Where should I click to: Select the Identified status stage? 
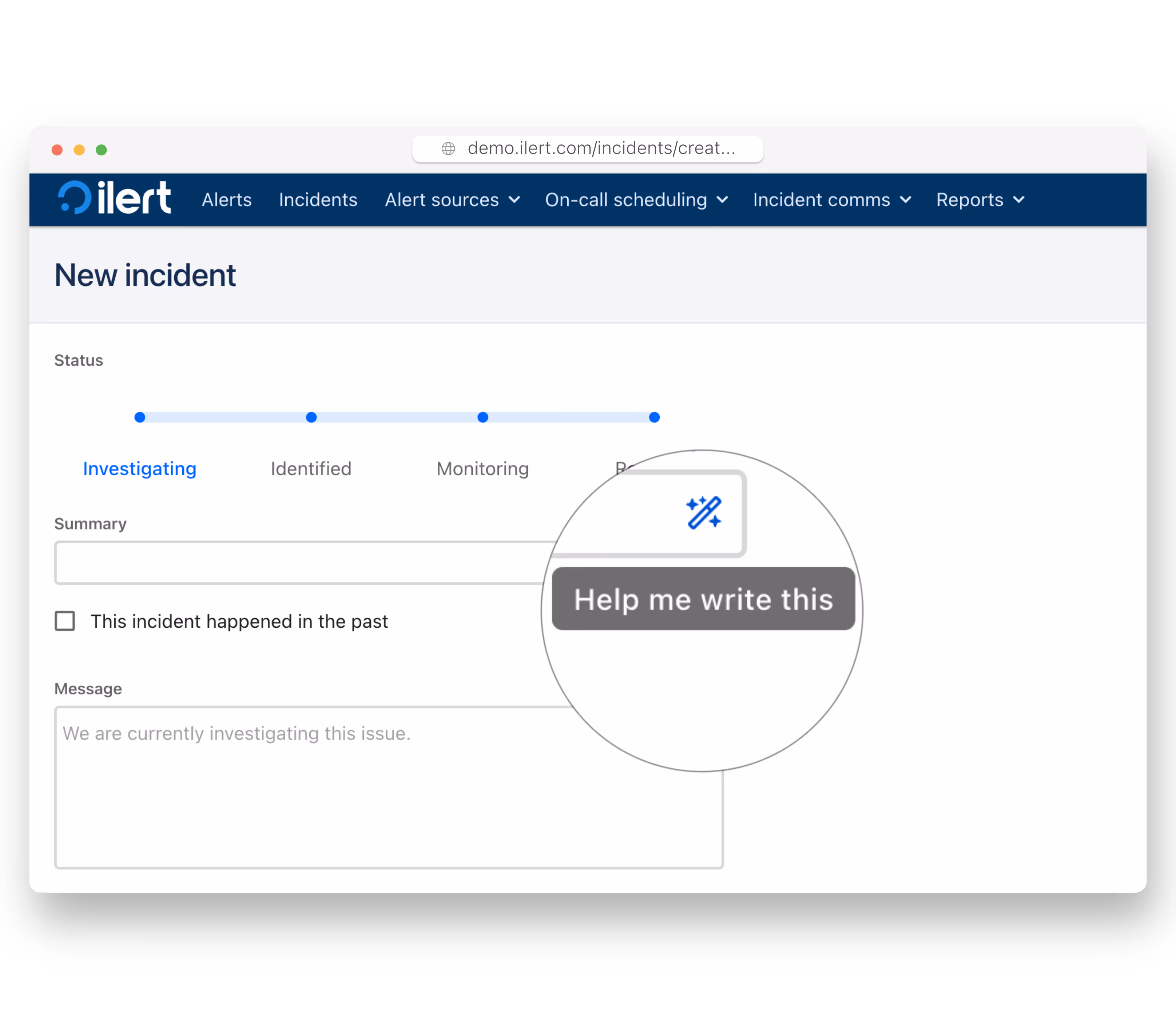[x=311, y=469]
